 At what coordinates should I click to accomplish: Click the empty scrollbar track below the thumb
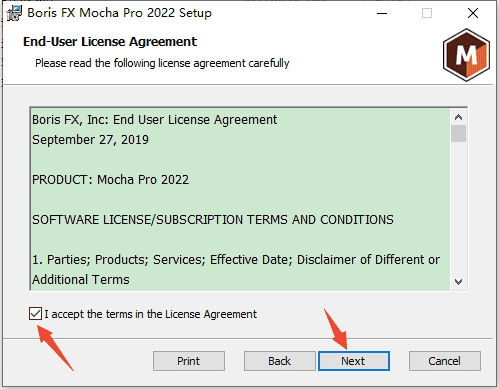click(458, 208)
